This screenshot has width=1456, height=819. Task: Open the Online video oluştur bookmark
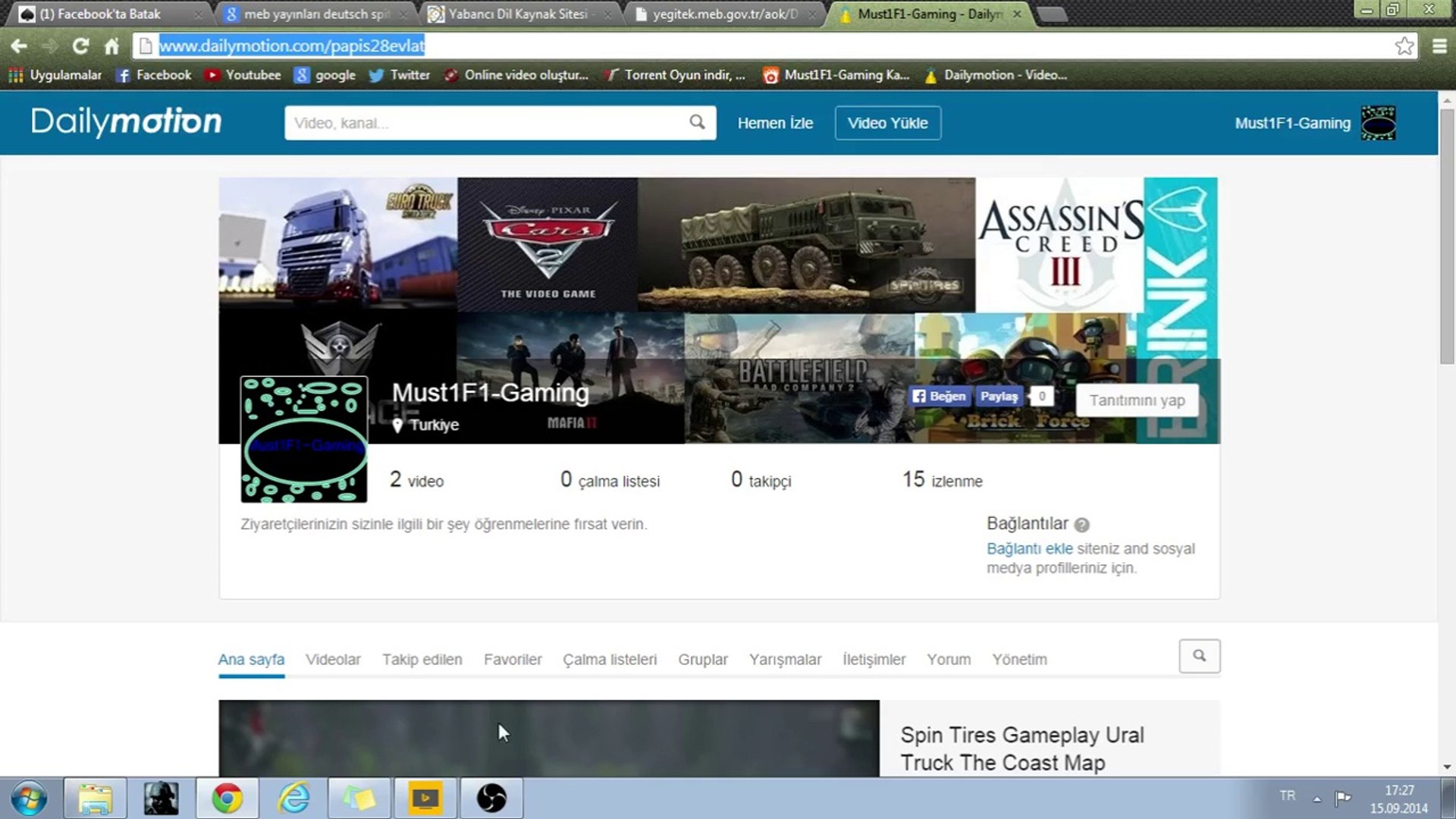pyautogui.click(x=516, y=75)
